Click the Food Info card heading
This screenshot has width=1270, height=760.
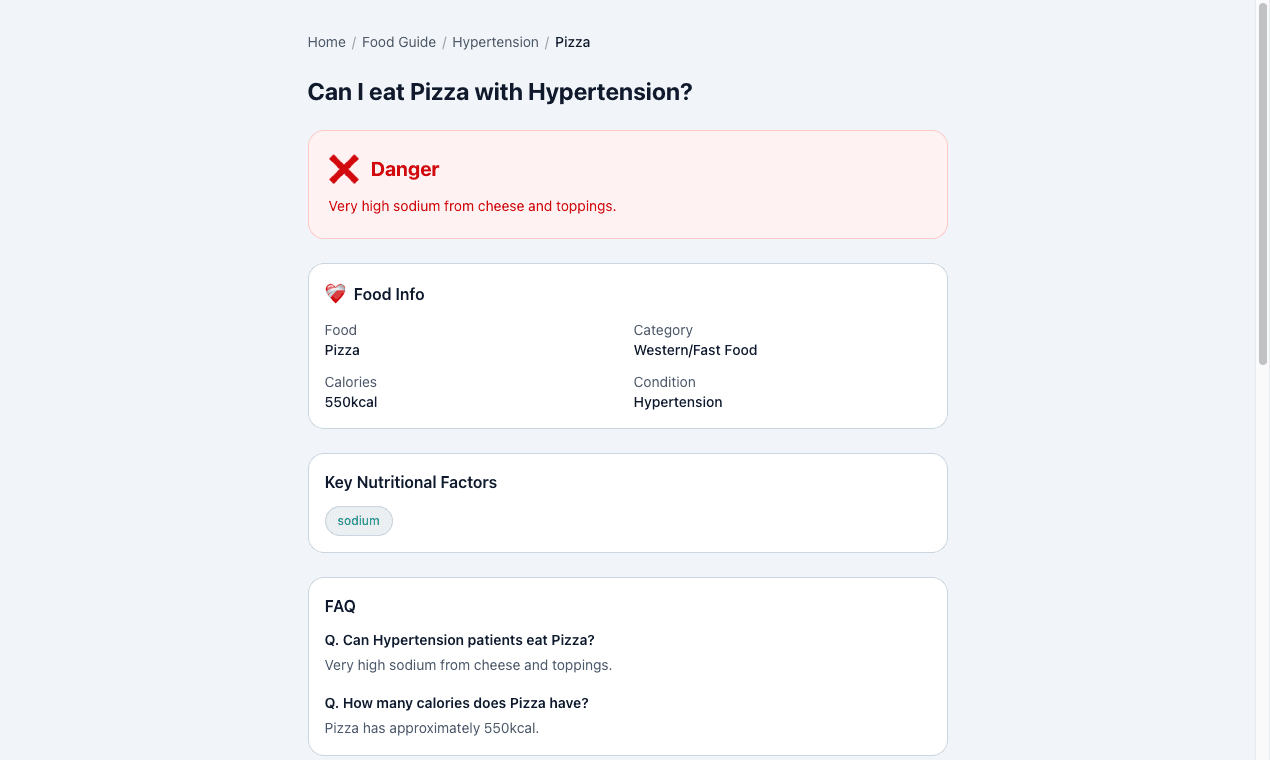tap(389, 294)
